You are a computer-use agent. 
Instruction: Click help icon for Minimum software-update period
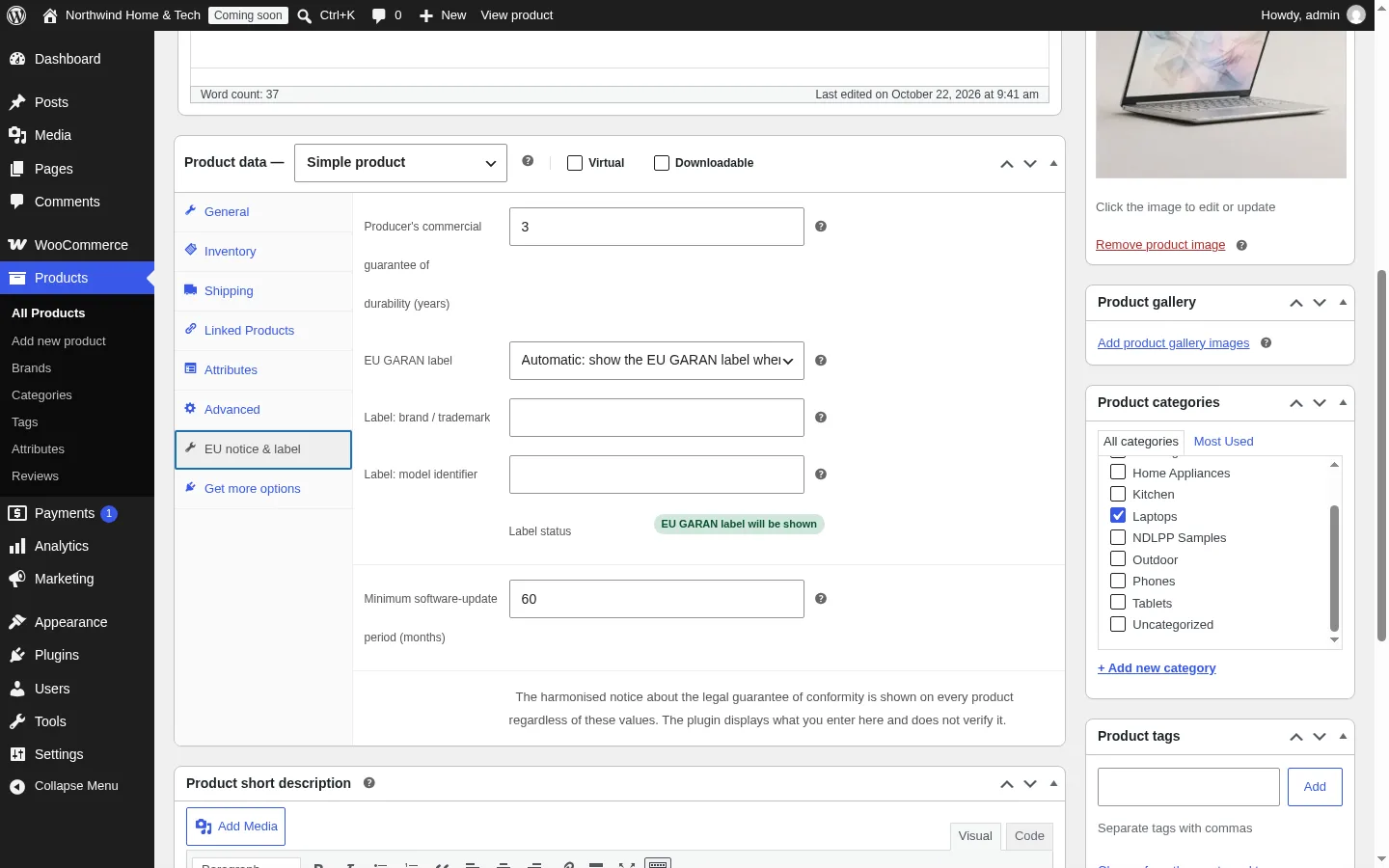coord(821,598)
